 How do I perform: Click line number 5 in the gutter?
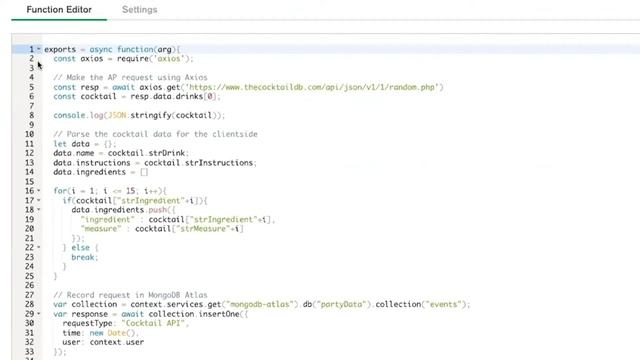pos(31,87)
